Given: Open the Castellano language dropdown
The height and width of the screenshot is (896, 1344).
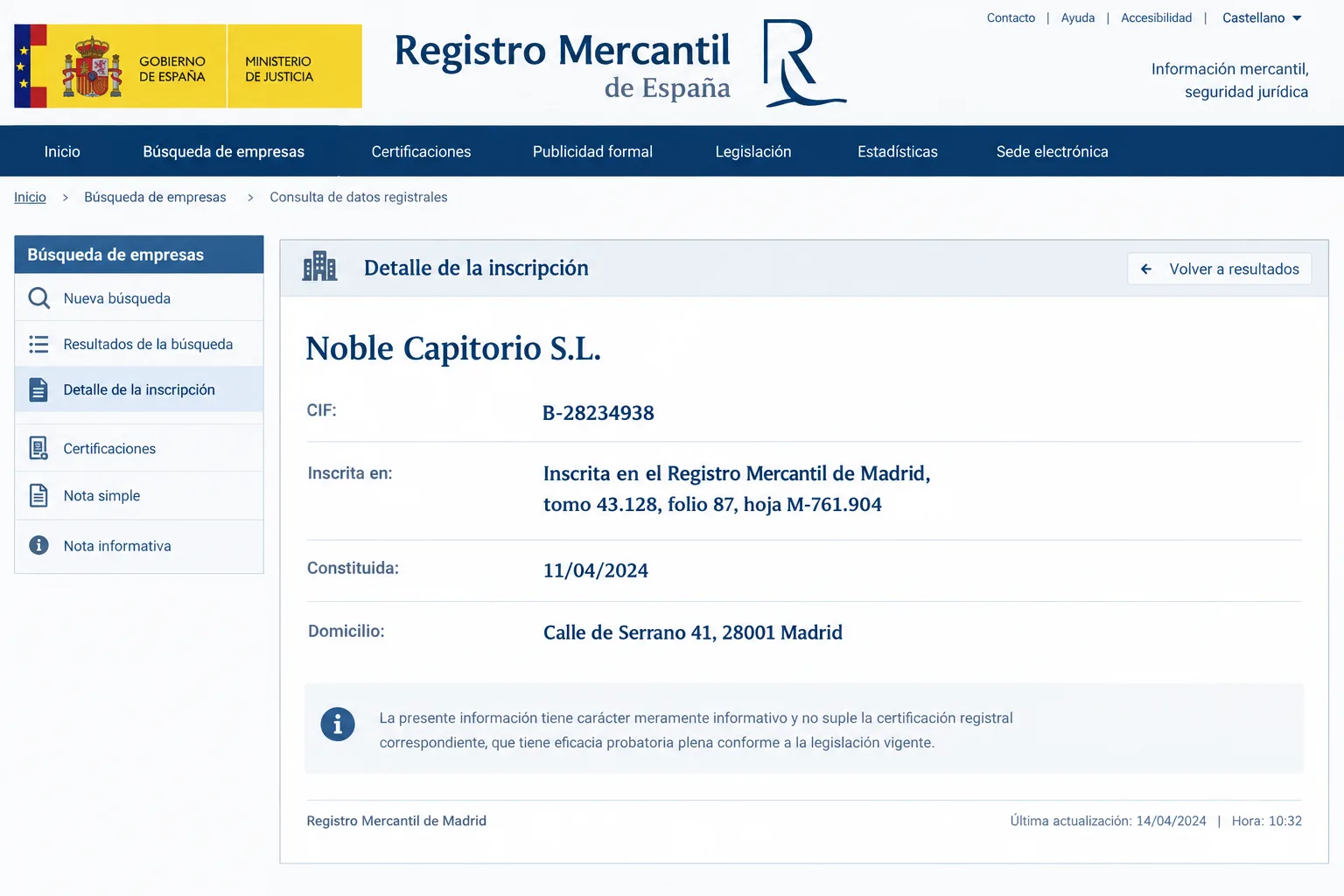Looking at the screenshot, I should 1262,17.
